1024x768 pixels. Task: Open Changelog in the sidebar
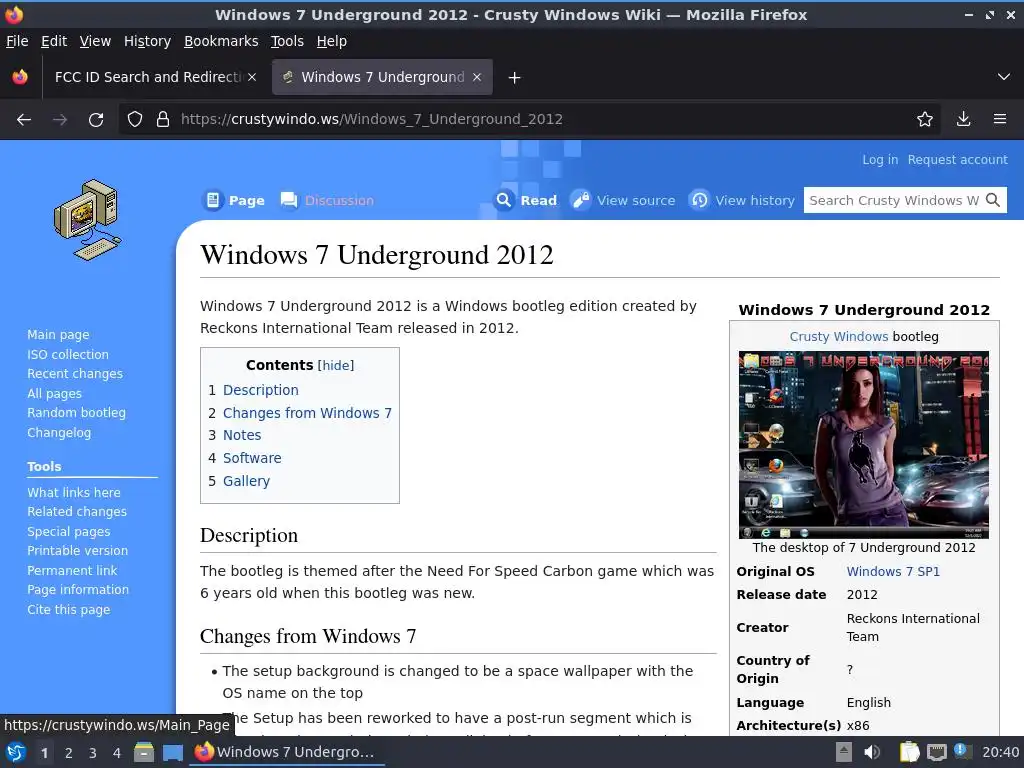point(59,432)
